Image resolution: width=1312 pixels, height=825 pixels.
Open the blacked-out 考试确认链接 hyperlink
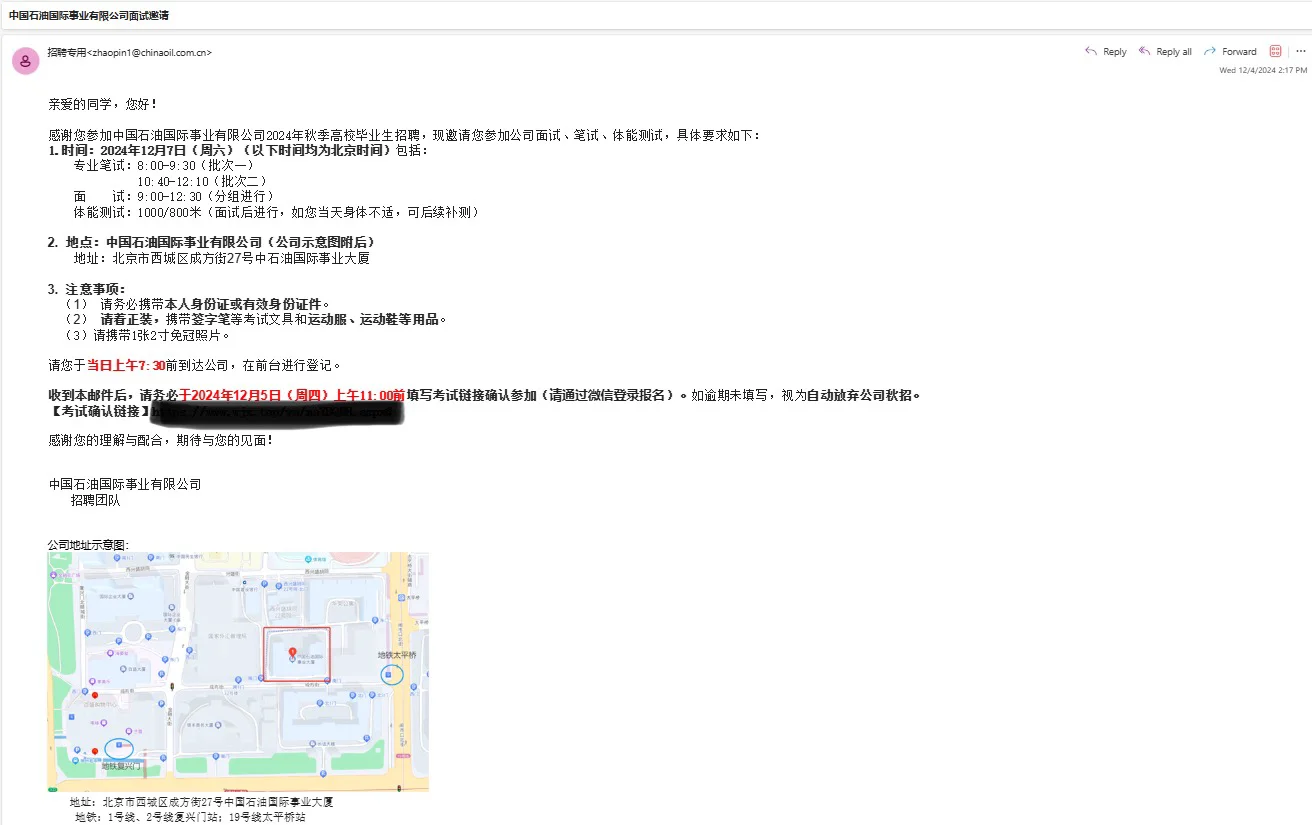277,411
